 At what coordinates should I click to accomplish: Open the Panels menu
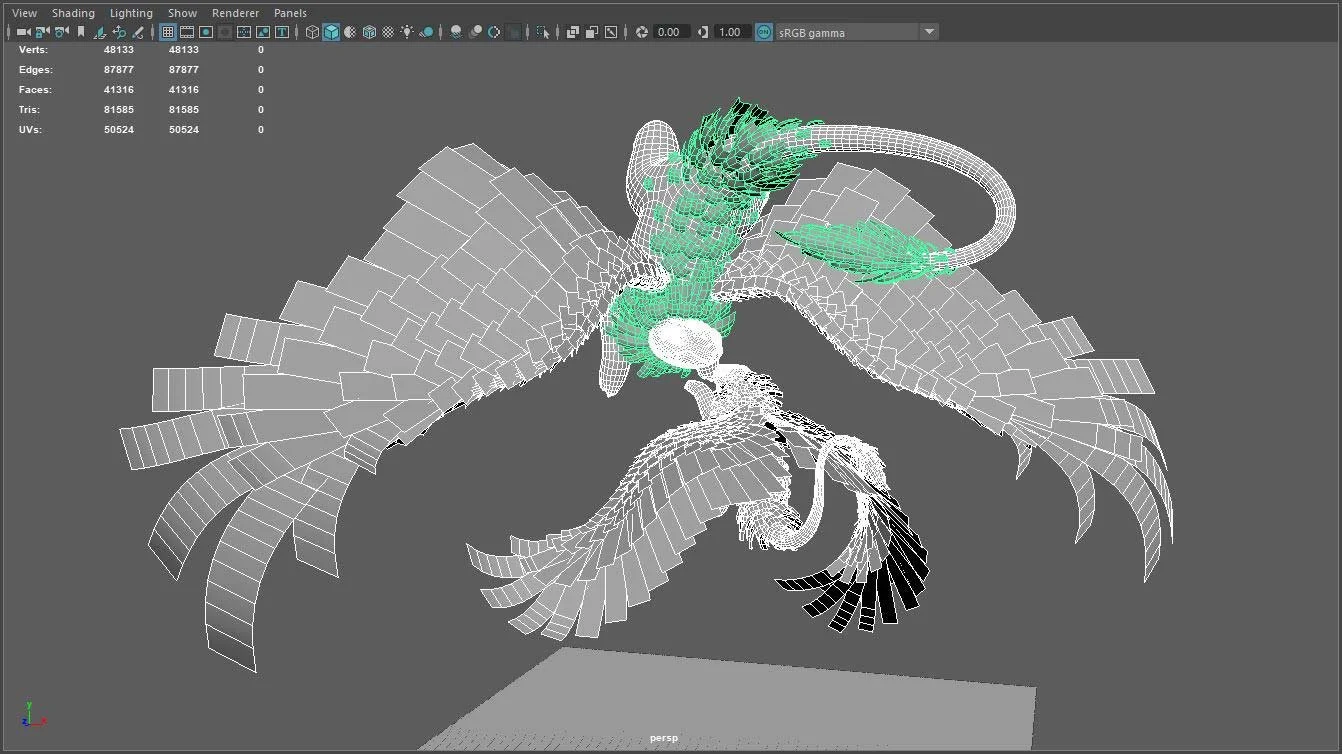(290, 13)
